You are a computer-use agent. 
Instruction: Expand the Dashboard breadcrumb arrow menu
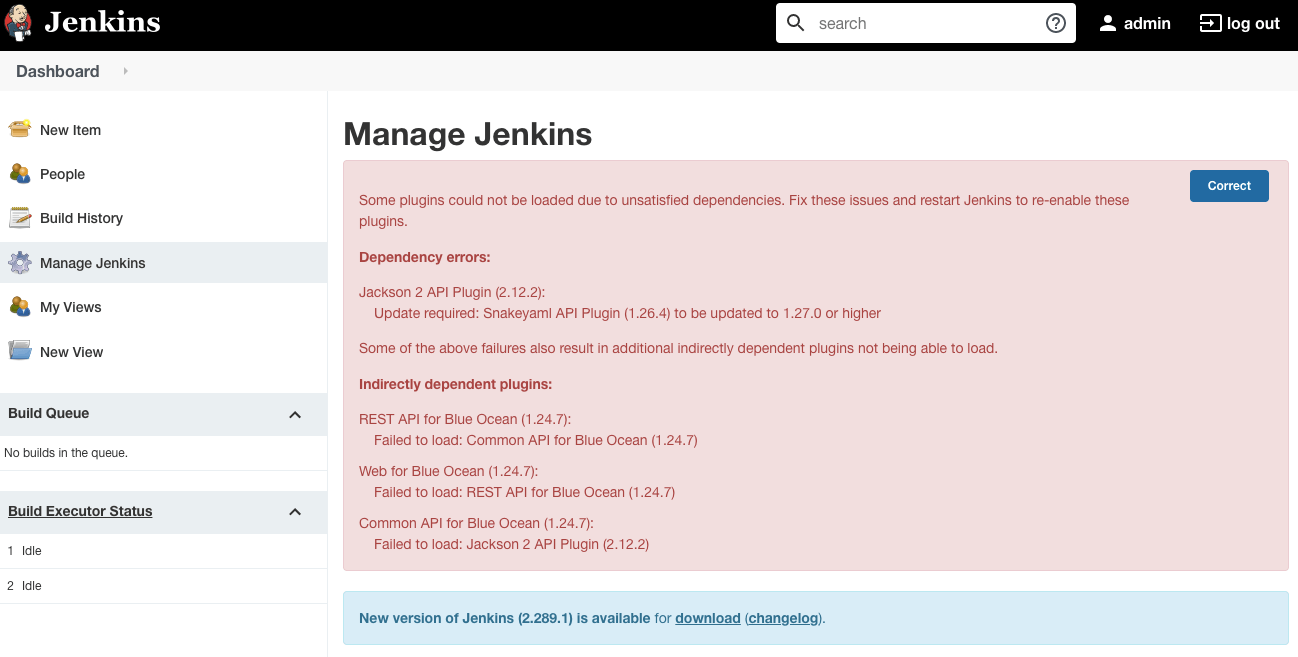(125, 71)
